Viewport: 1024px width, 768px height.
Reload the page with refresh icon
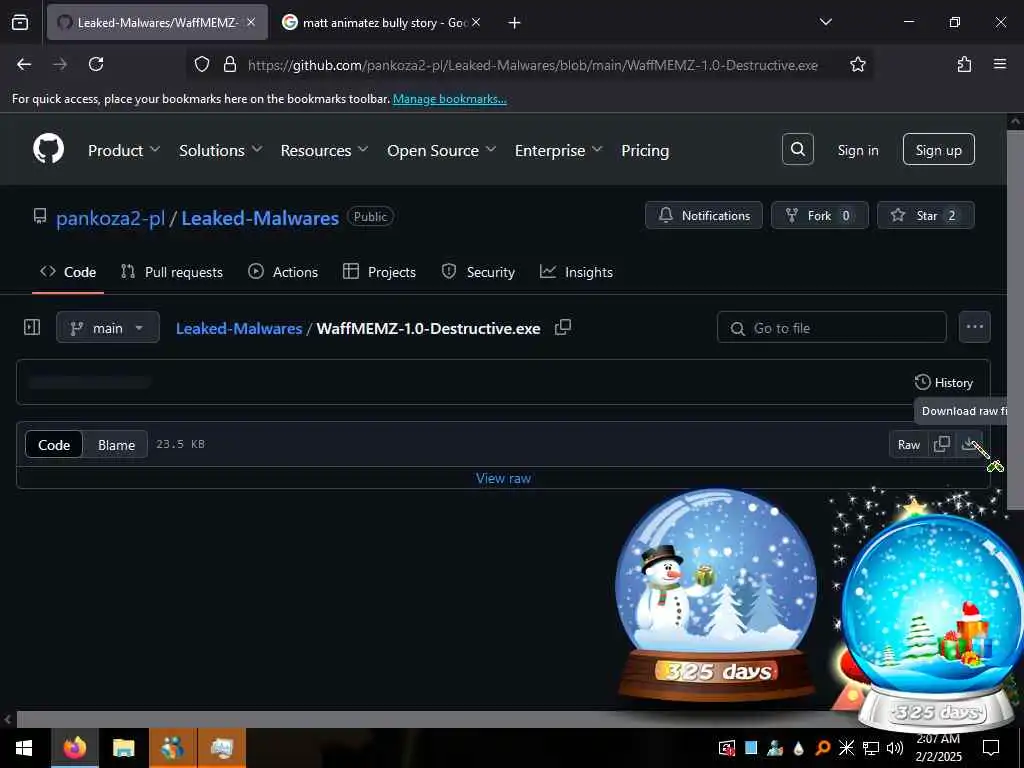96,64
